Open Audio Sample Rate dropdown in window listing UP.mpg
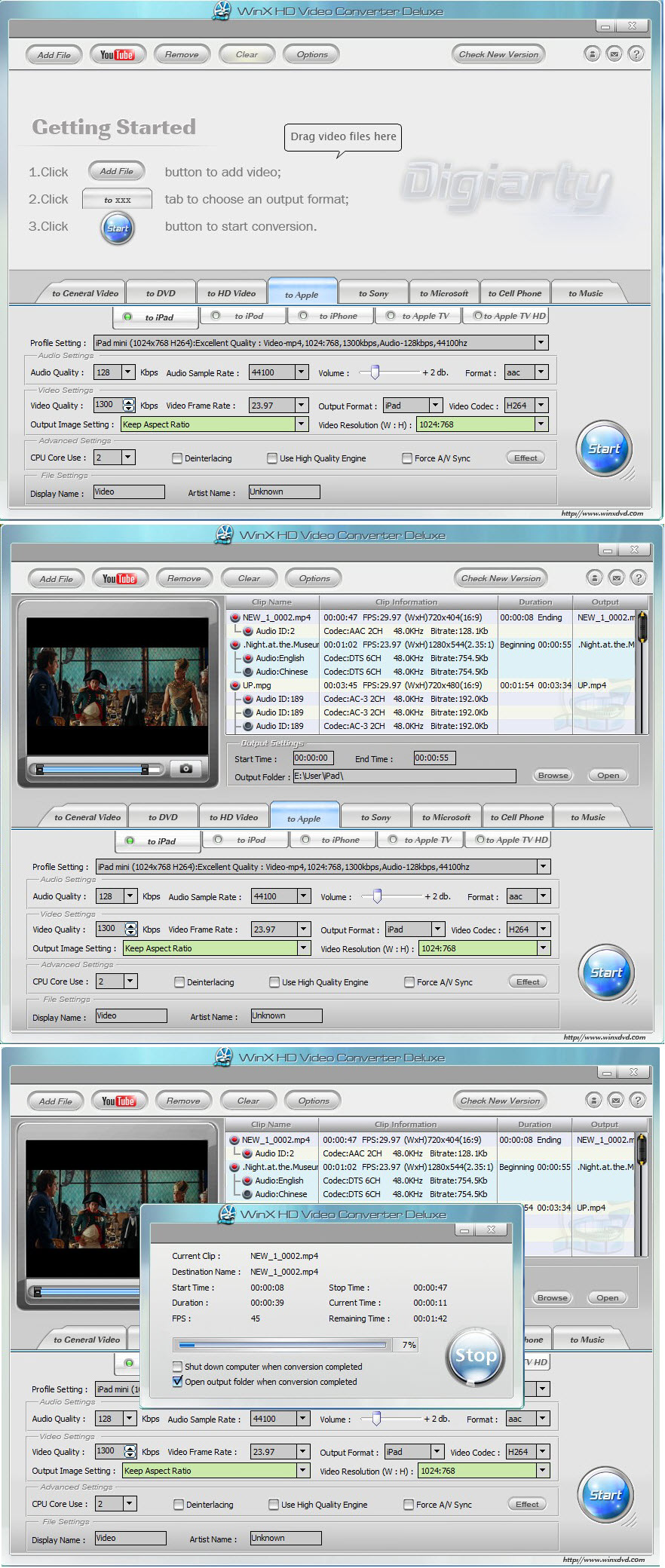Image resolution: width=665 pixels, height=1568 pixels. (304, 896)
